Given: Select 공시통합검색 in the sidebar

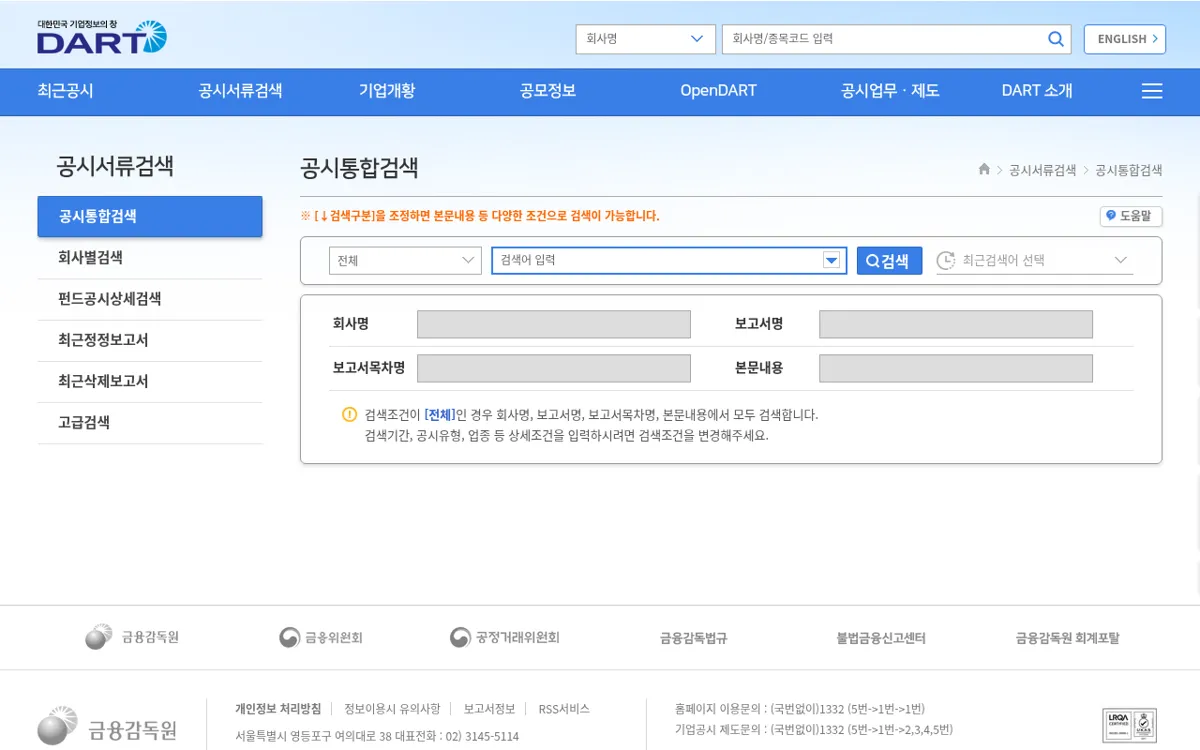Looking at the screenshot, I should [150, 216].
